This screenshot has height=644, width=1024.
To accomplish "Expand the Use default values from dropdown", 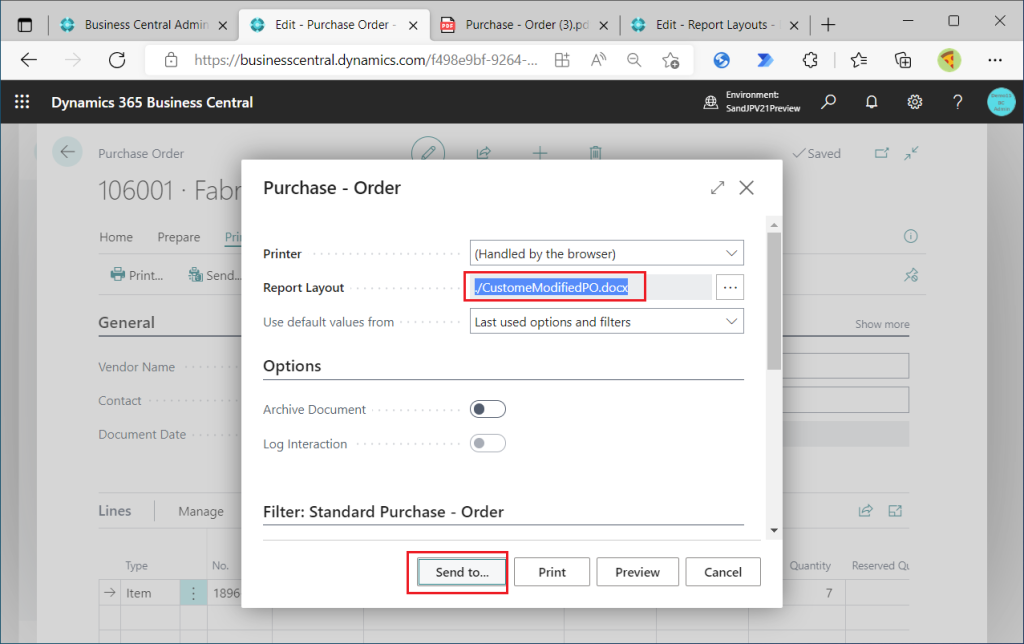I will coord(606,322).
